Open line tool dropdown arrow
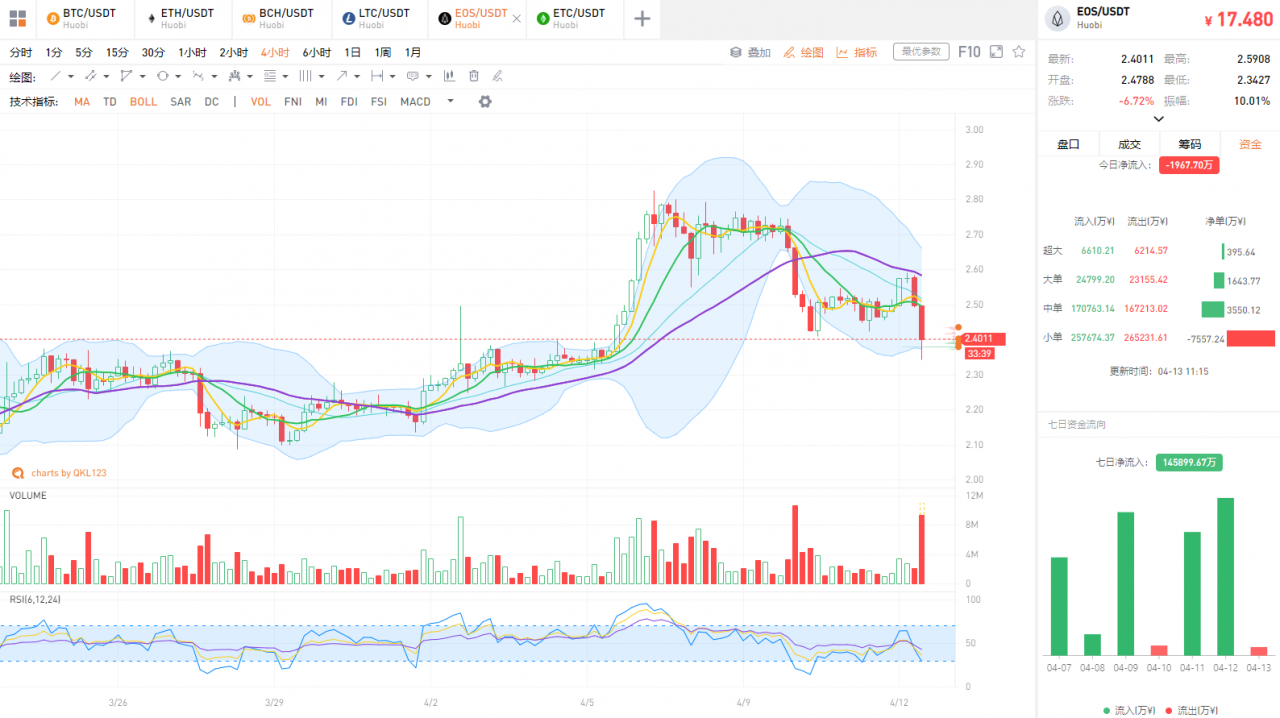The image size is (1280, 718). click(x=71, y=77)
